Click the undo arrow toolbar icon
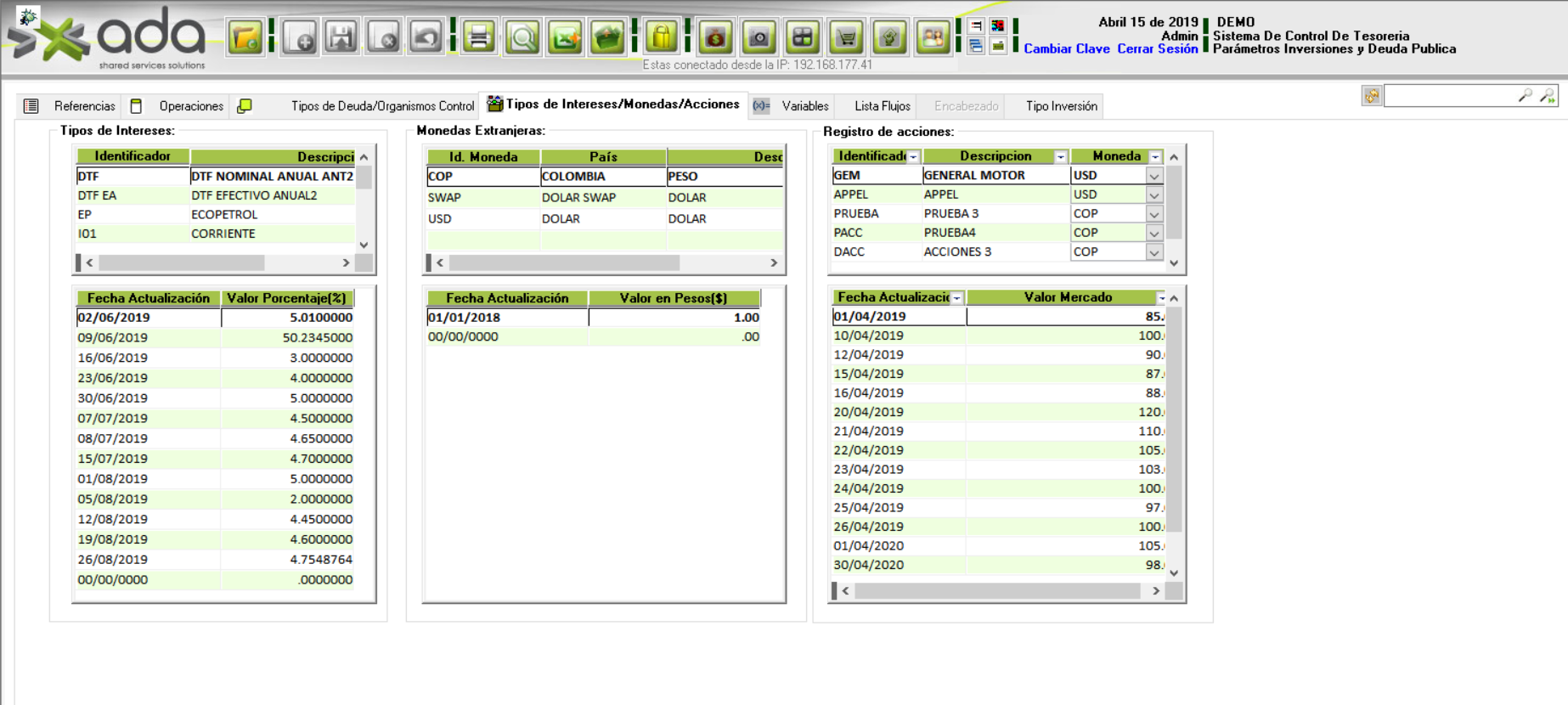 pyautogui.click(x=426, y=37)
